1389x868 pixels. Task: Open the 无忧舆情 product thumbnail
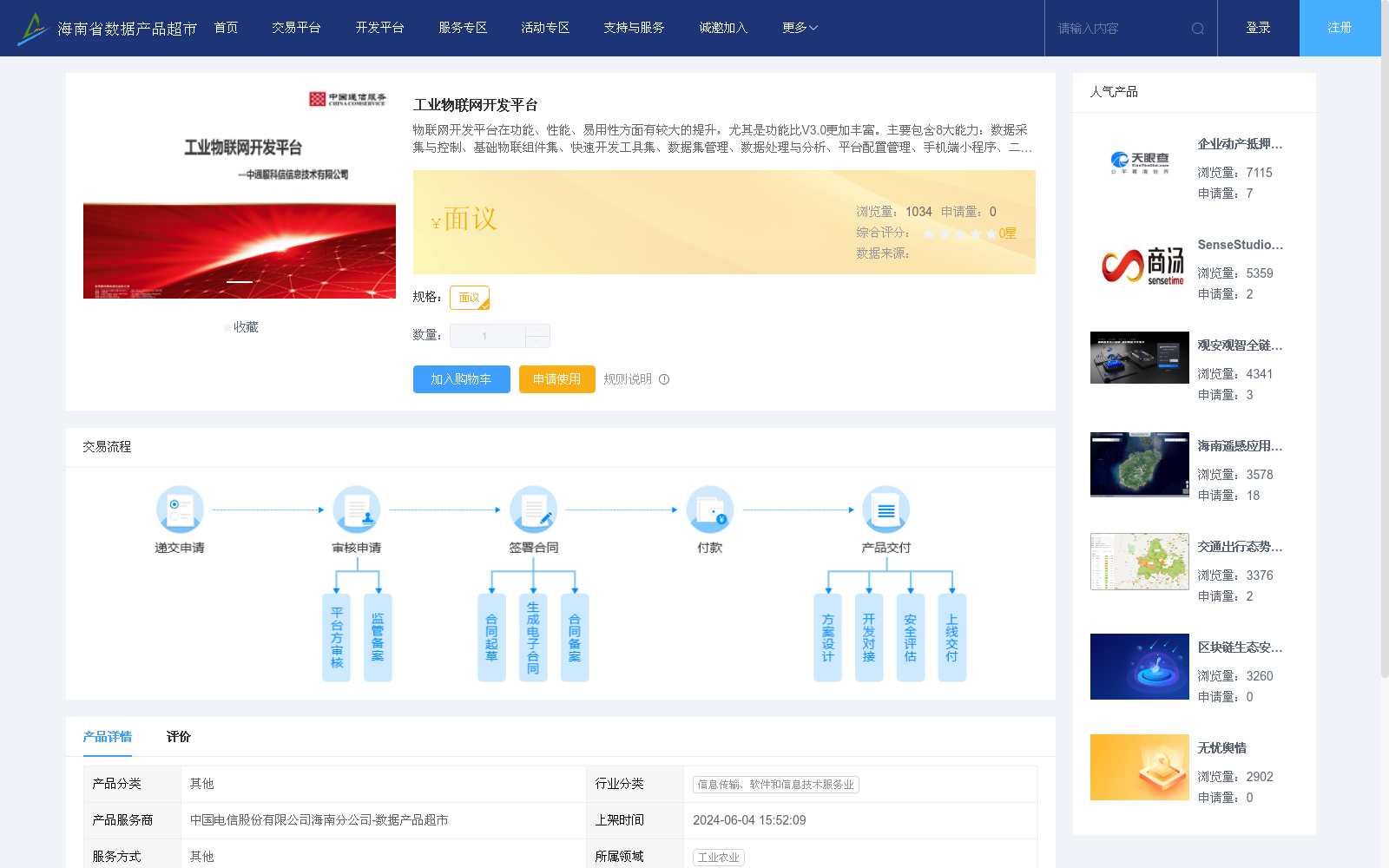1140,767
